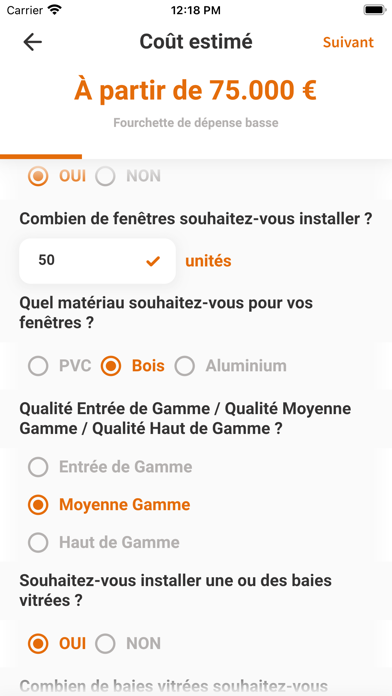
Task: Select the top NON radio button
Action: pyautogui.click(x=128, y=177)
